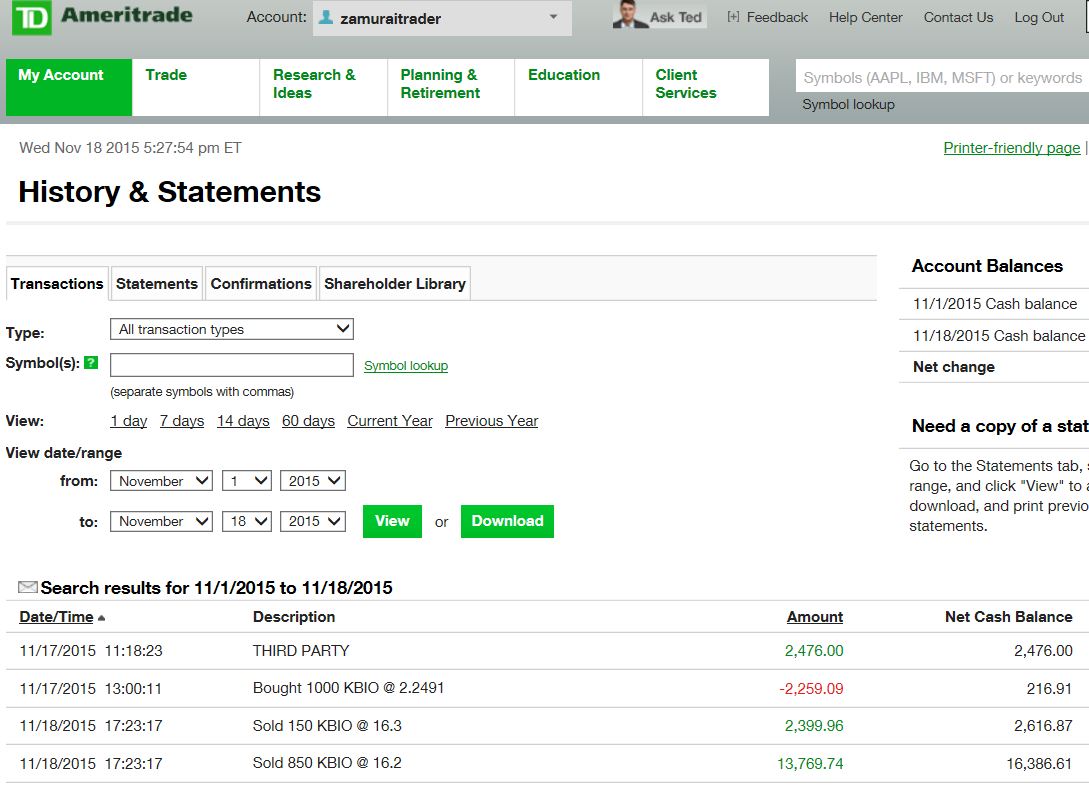
Task: Click the green Symbol(s) help question icon
Action: coord(91,363)
